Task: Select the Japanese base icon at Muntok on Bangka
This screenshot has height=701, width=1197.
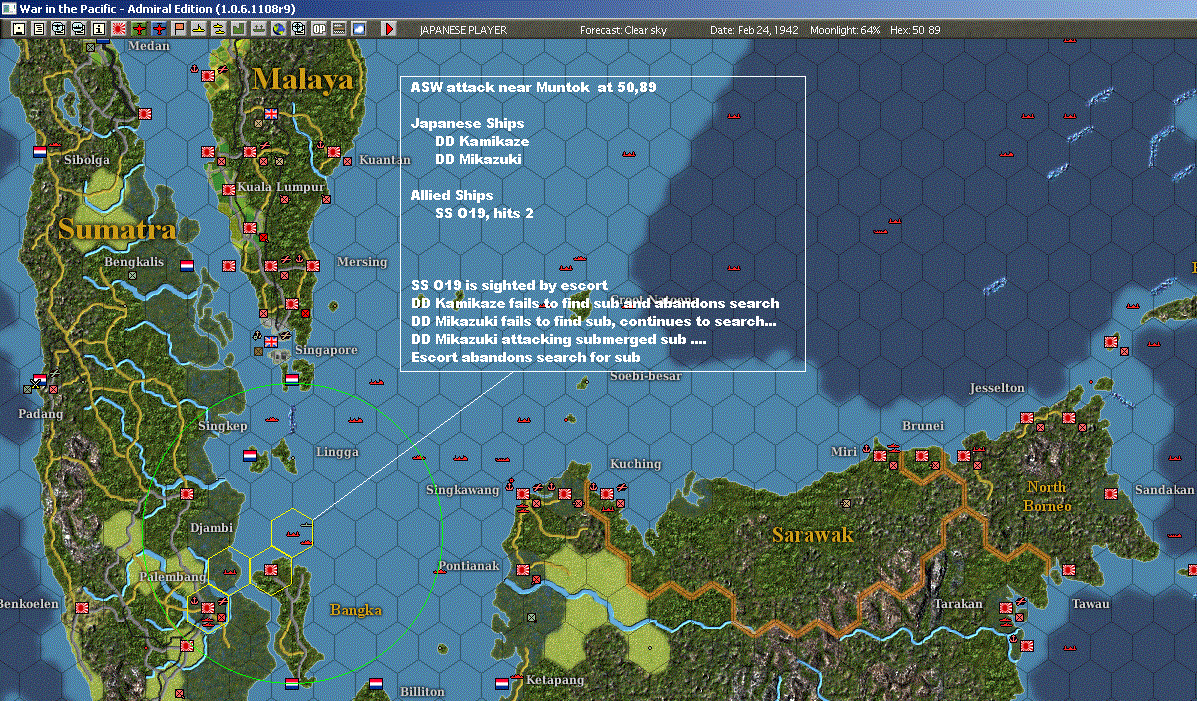Action: click(270, 570)
